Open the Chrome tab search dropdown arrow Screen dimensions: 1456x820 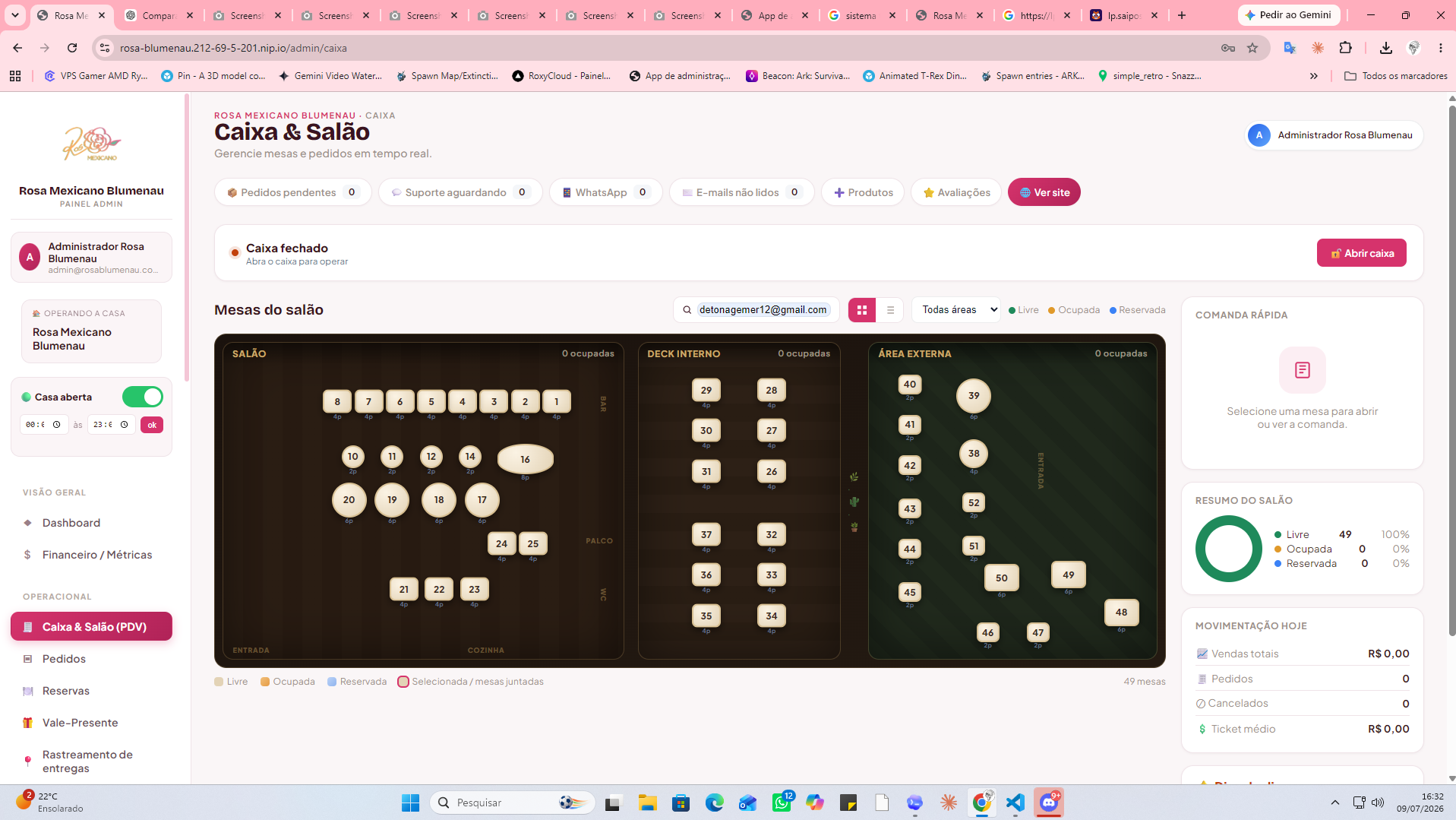tap(15, 15)
